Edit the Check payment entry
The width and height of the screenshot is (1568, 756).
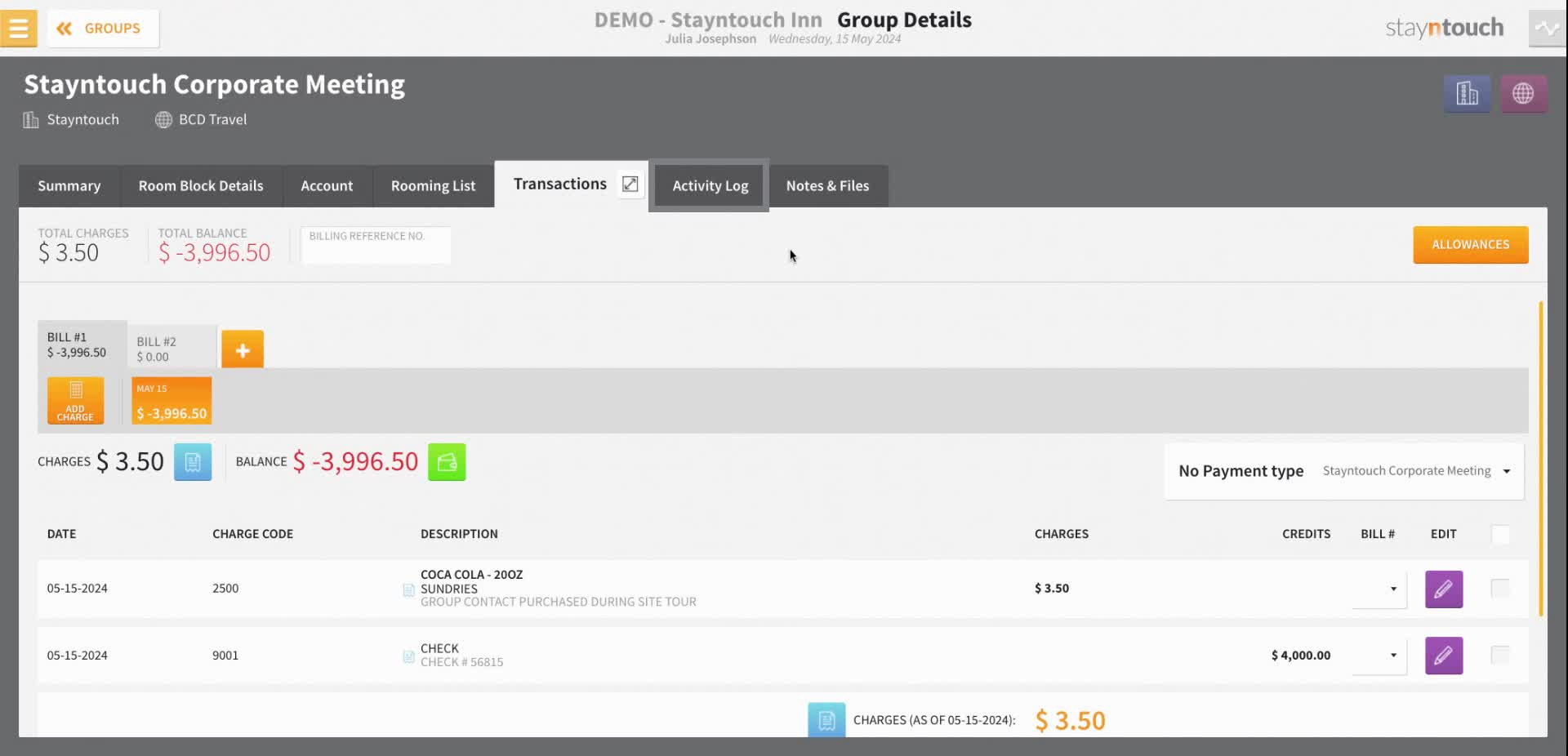[1444, 656]
